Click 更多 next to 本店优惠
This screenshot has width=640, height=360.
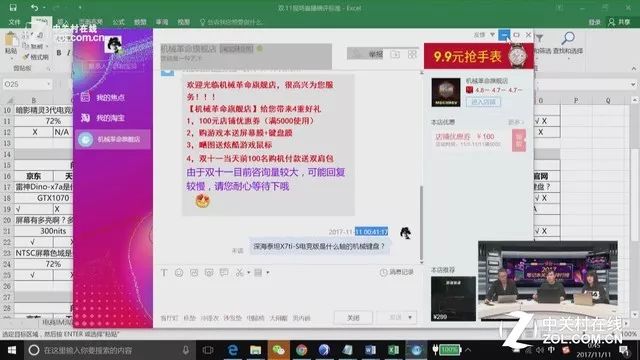[x=515, y=122]
